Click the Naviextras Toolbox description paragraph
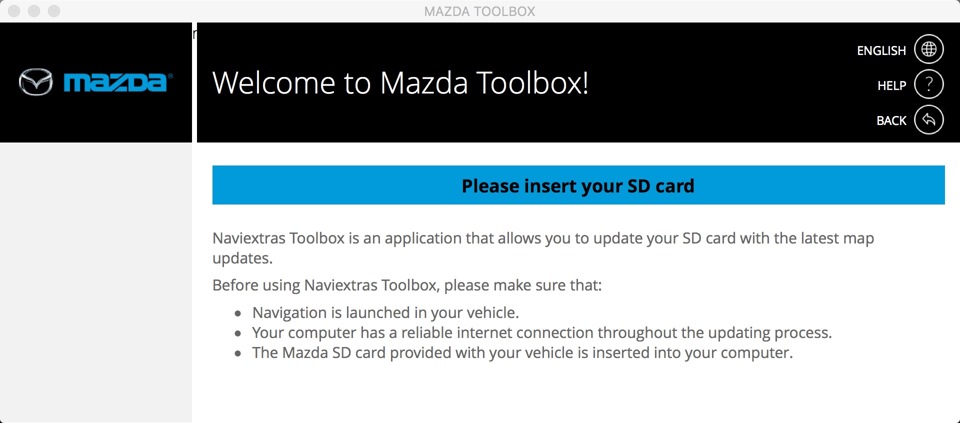Viewport: 960px width, 423px height. click(x=543, y=248)
